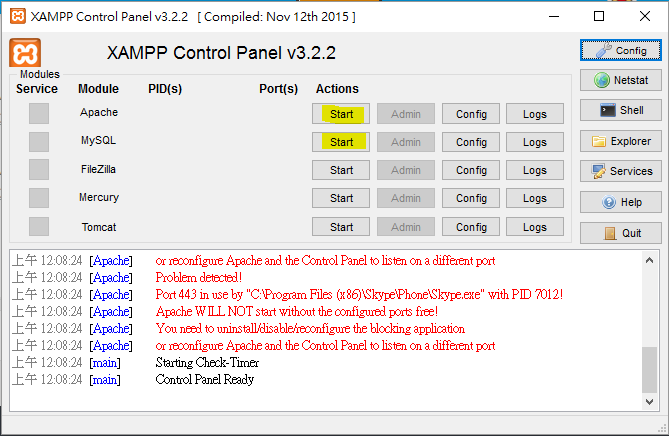669x436 pixels.
Task: Open Config with the wrench icon
Action: (x=620, y=50)
